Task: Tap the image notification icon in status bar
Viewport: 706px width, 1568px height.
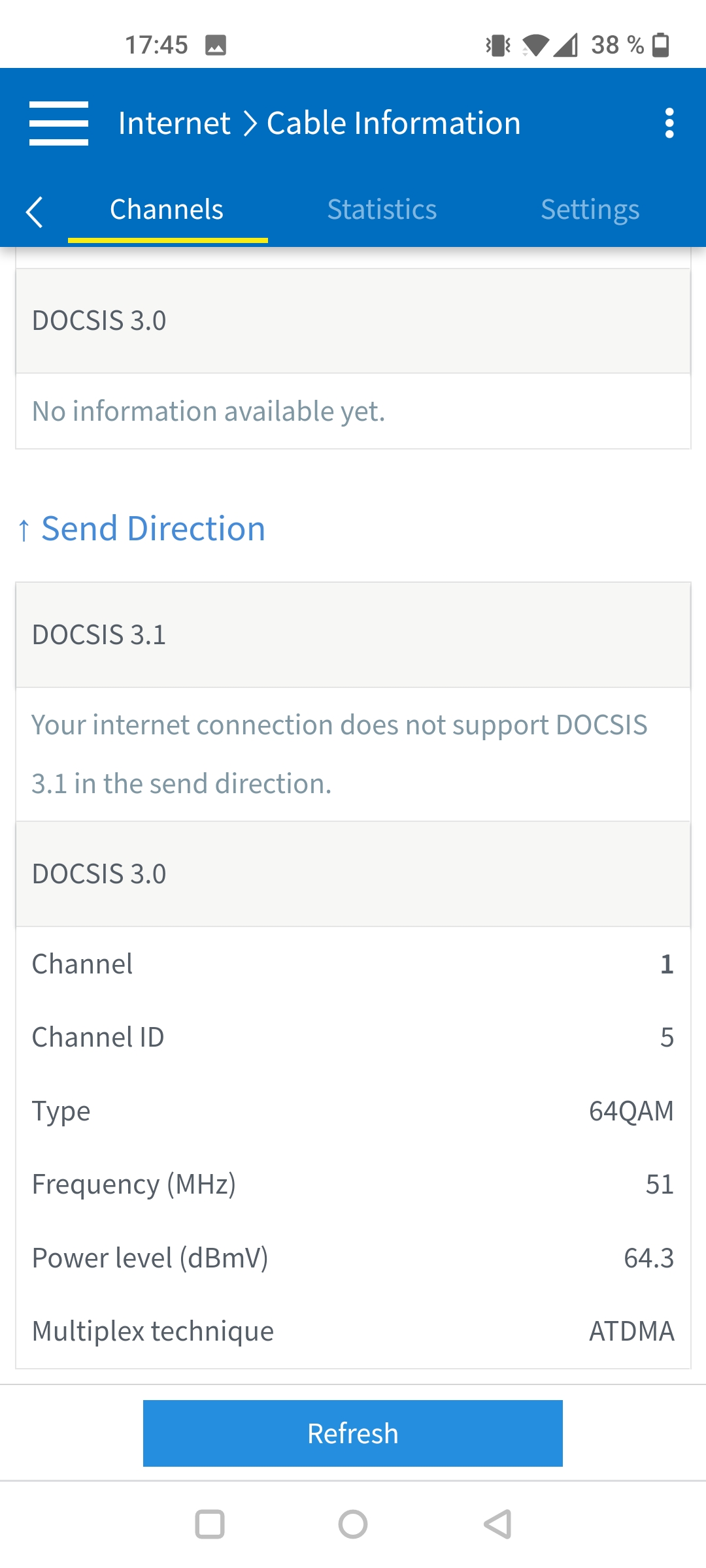Action: 216,45
